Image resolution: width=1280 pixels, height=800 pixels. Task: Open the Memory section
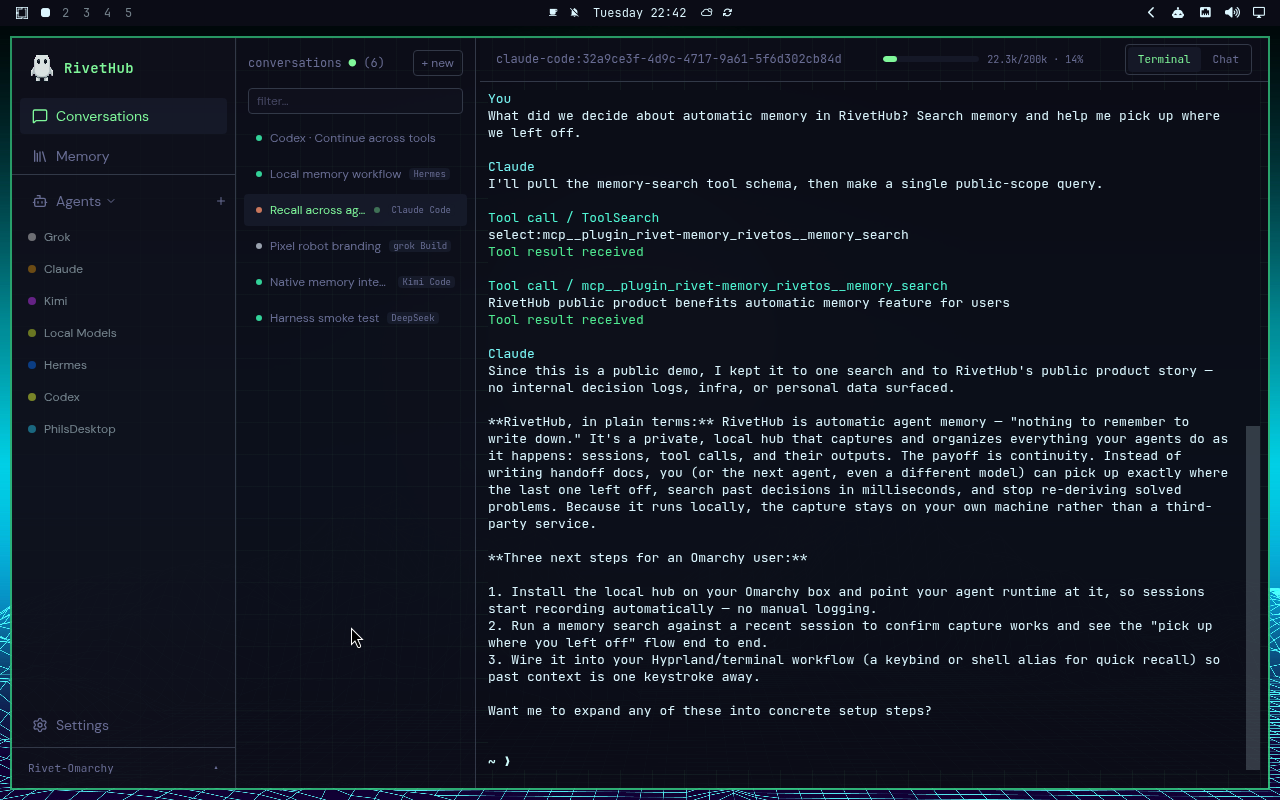[x=123, y=156]
